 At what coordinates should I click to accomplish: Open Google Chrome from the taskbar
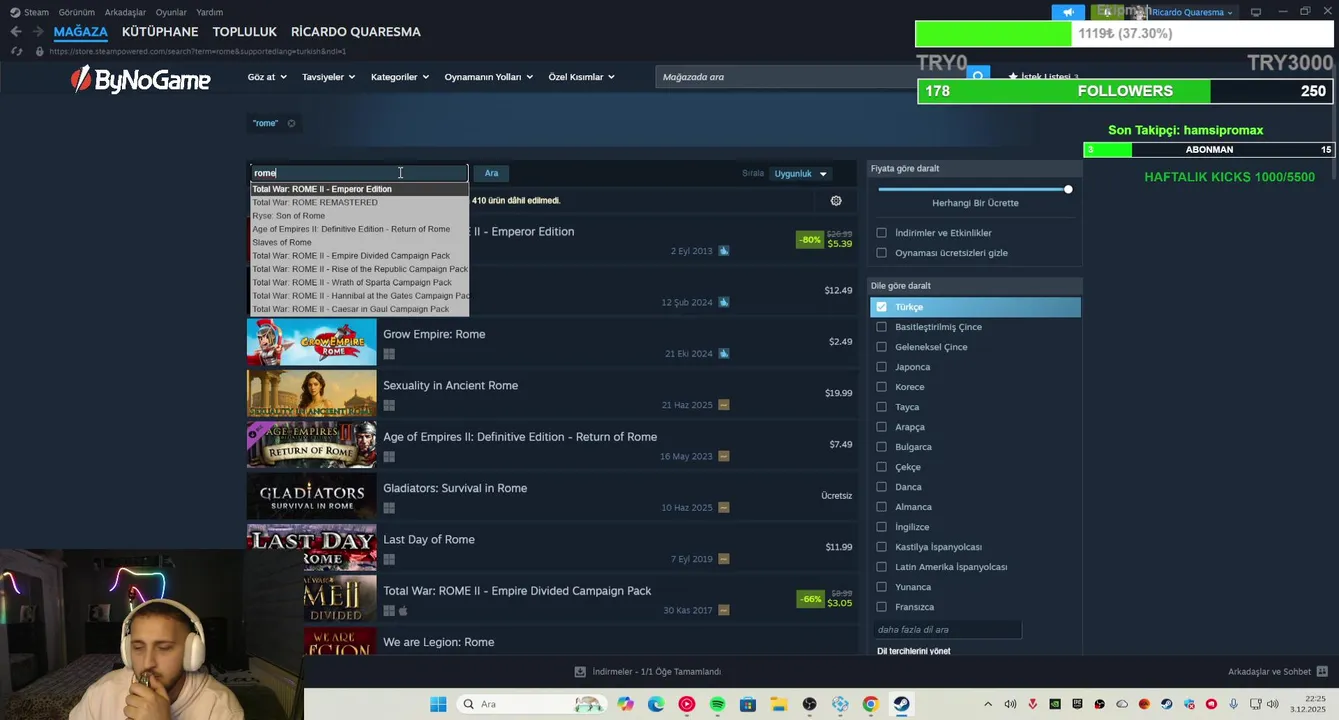pyautogui.click(x=870, y=704)
